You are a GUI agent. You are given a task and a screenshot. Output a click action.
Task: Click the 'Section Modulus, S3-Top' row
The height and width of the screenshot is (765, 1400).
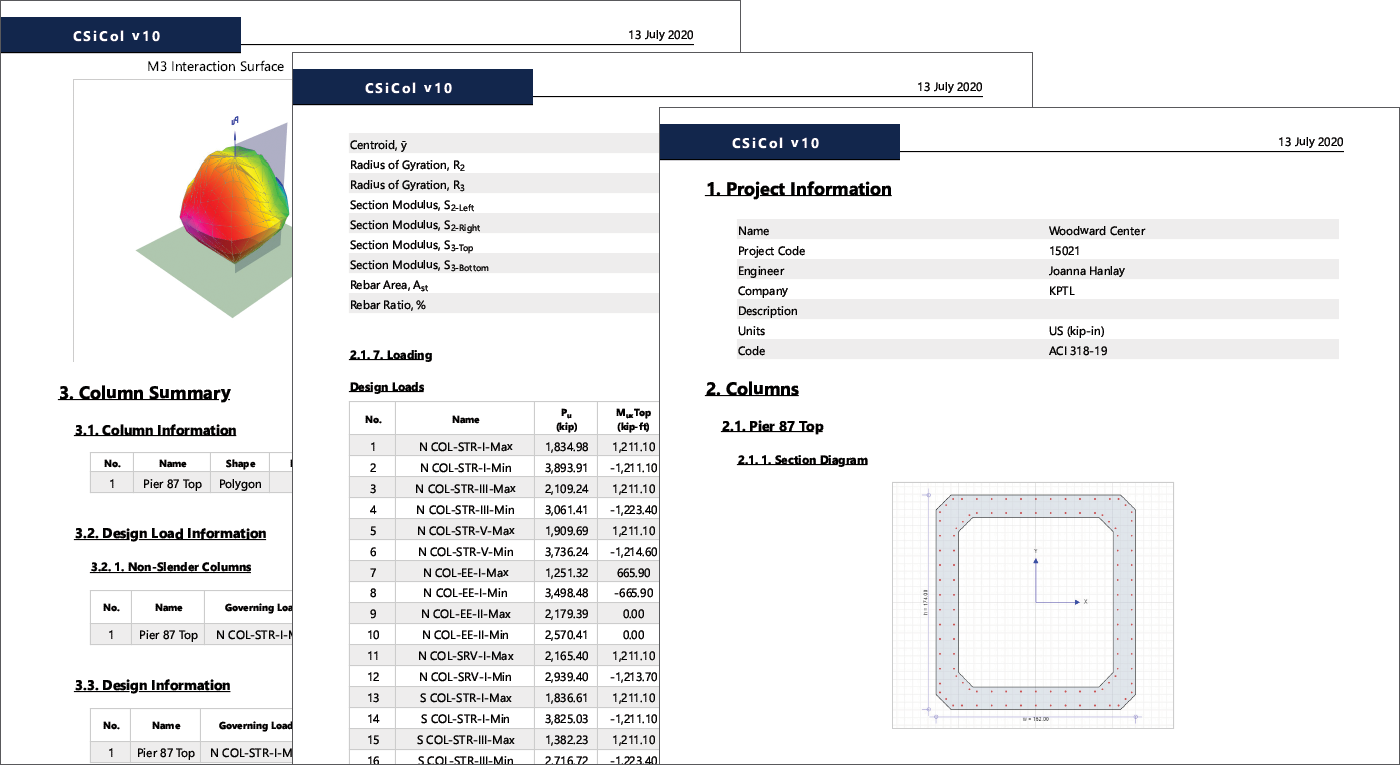[504, 245]
